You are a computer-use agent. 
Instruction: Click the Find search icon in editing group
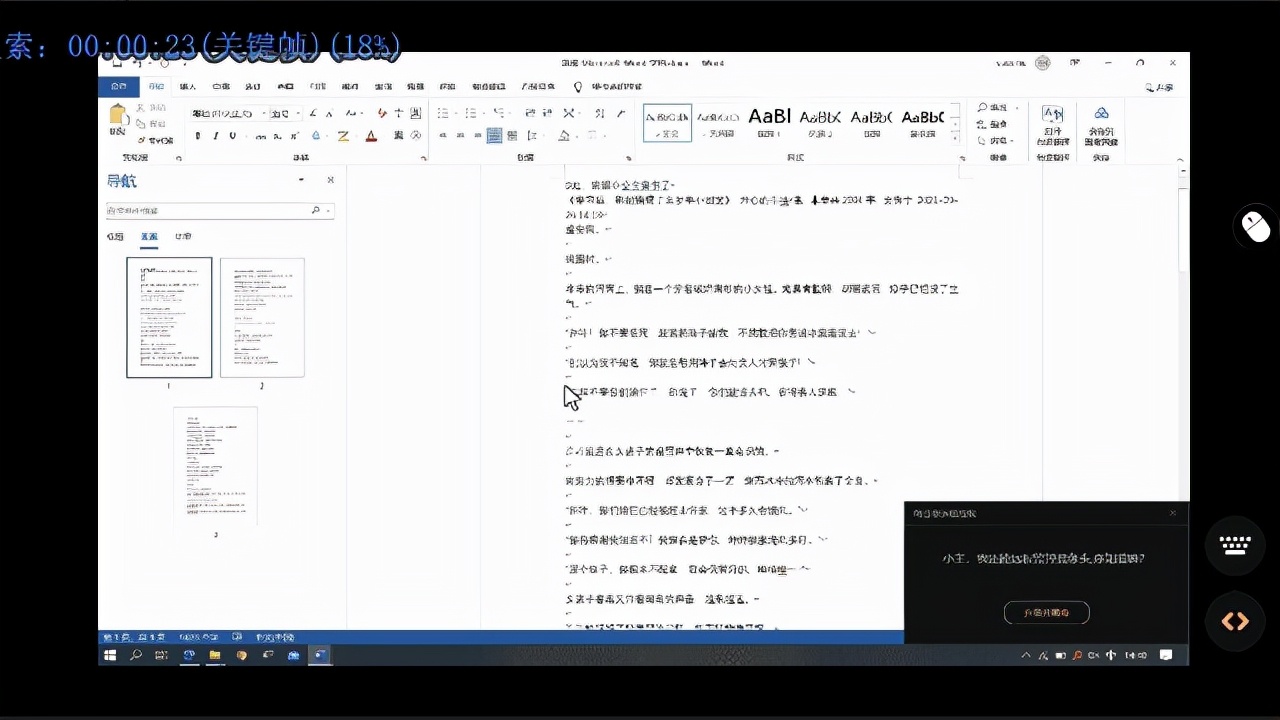tap(983, 108)
